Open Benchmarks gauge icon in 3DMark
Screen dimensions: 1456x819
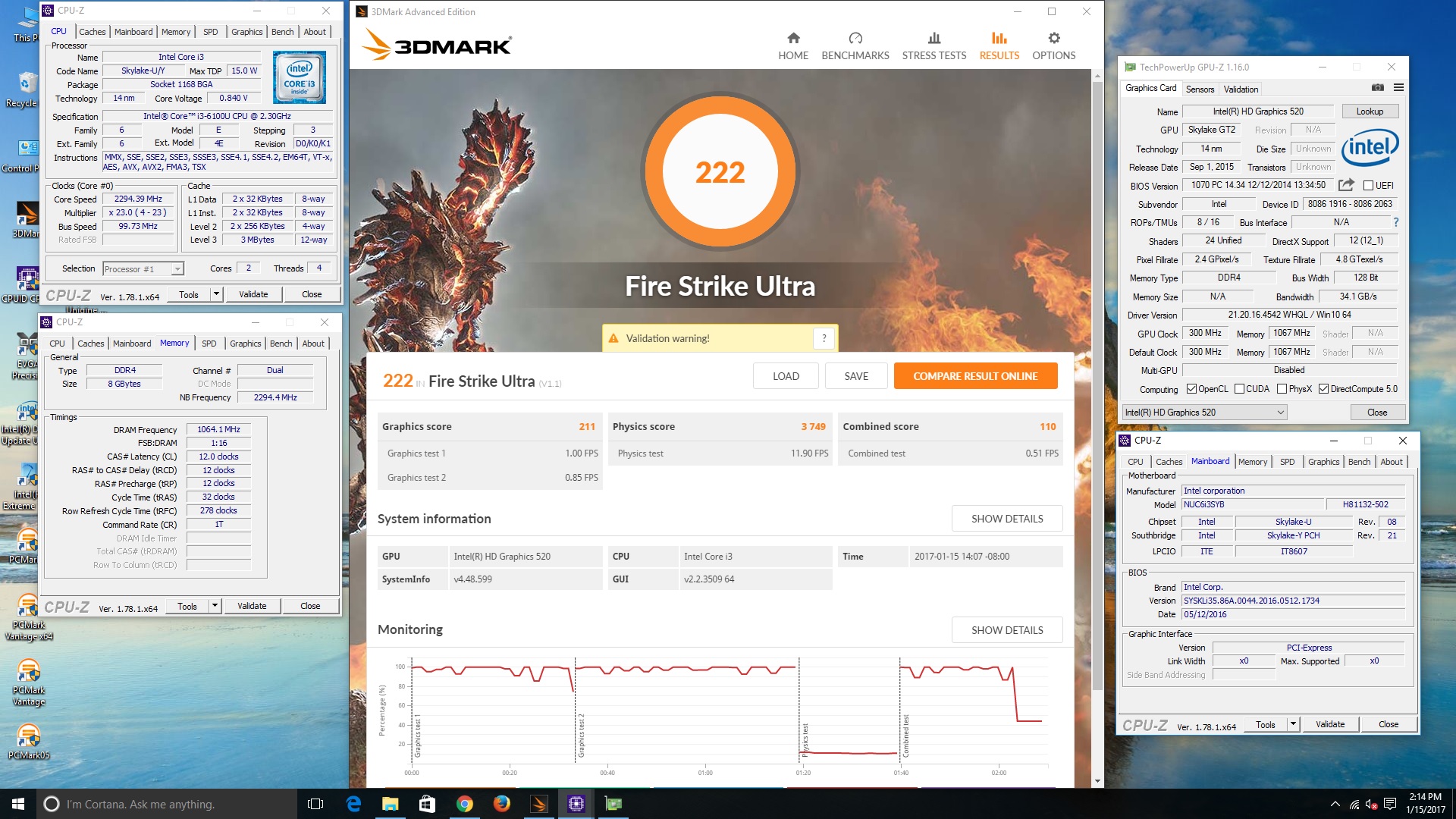[x=855, y=38]
